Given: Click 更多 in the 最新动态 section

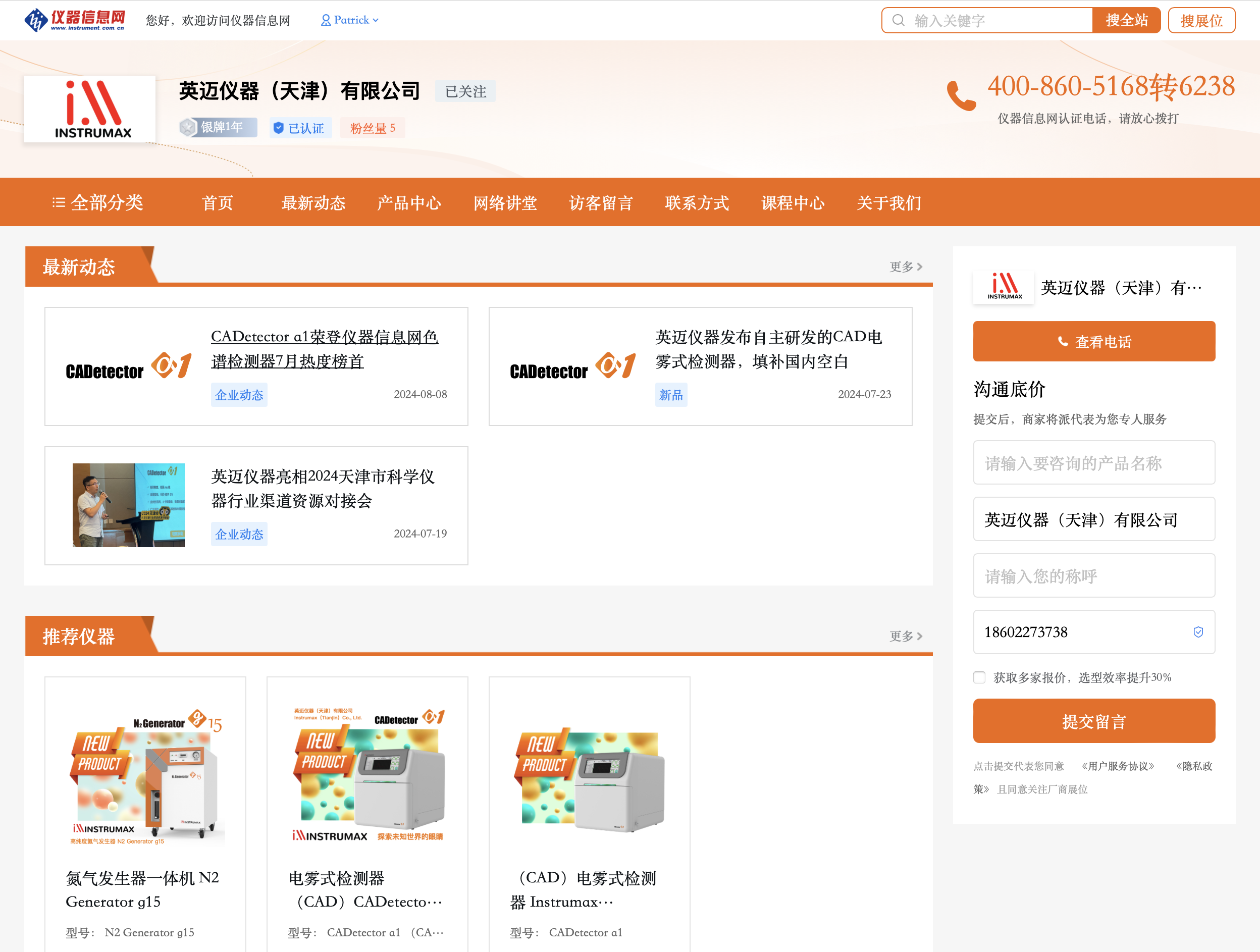Looking at the screenshot, I should click(906, 267).
